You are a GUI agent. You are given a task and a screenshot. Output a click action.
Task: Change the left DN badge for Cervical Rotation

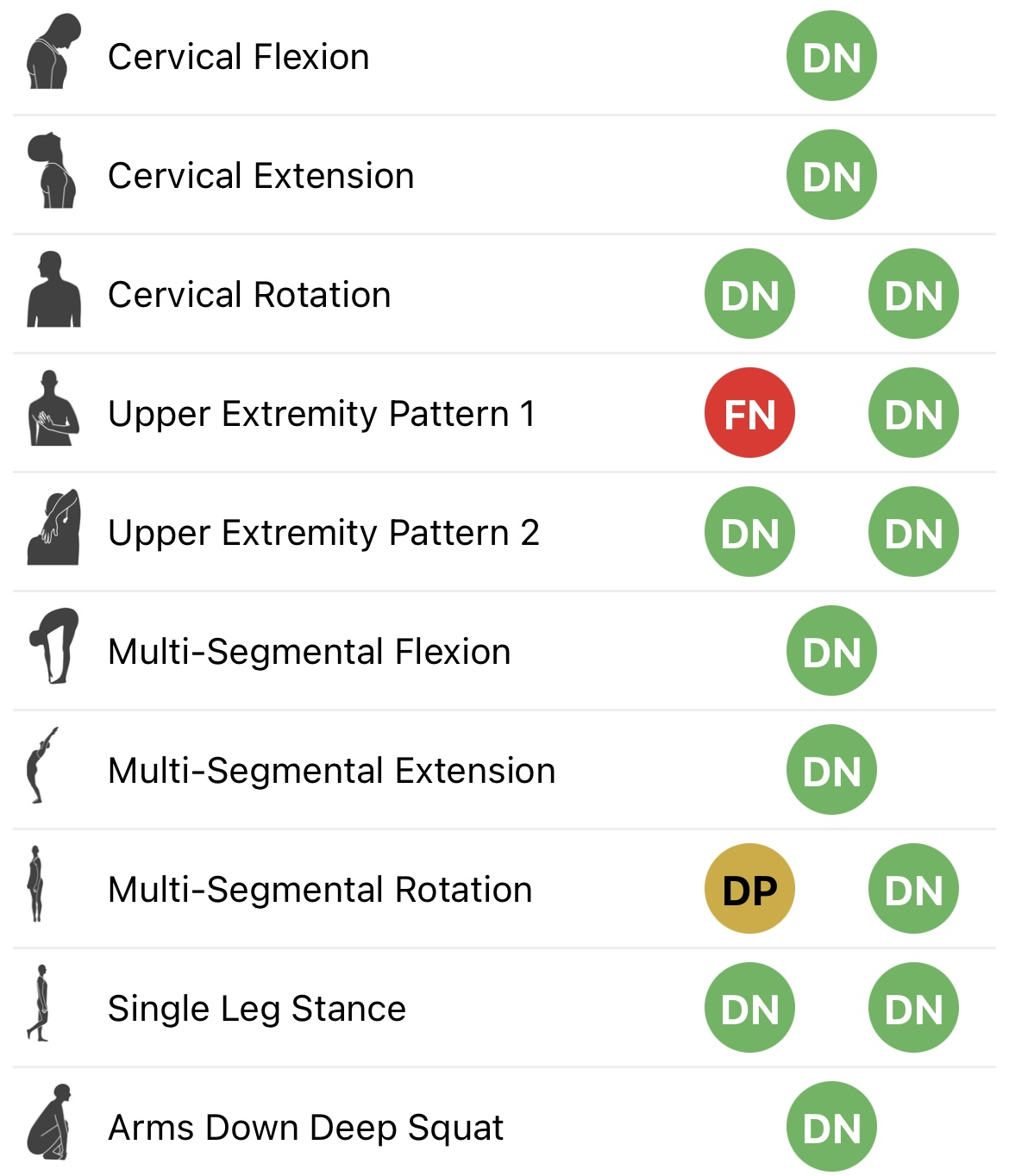click(x=749, y=294)
